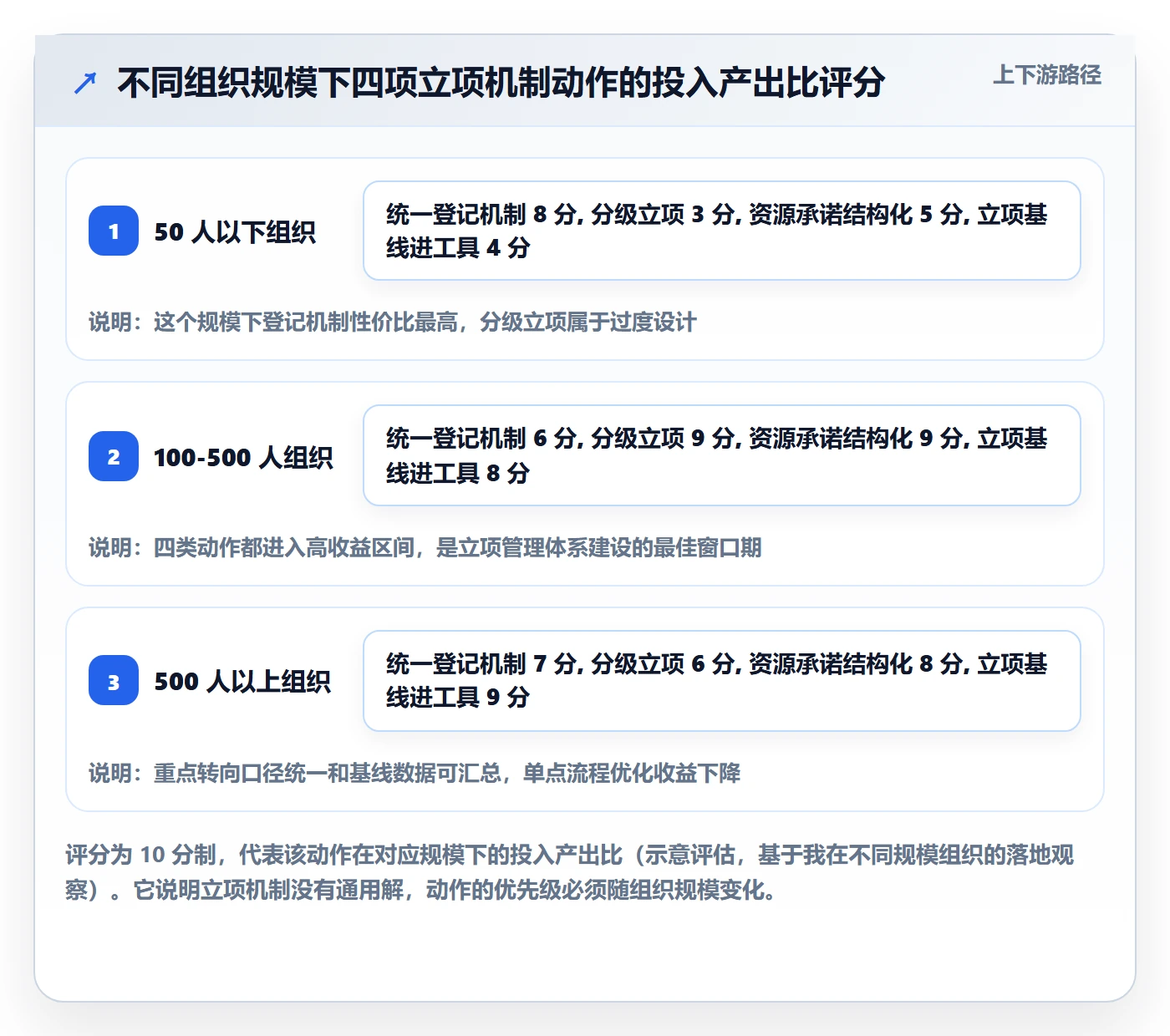Click the number 2 step badge

click(114, 456)
